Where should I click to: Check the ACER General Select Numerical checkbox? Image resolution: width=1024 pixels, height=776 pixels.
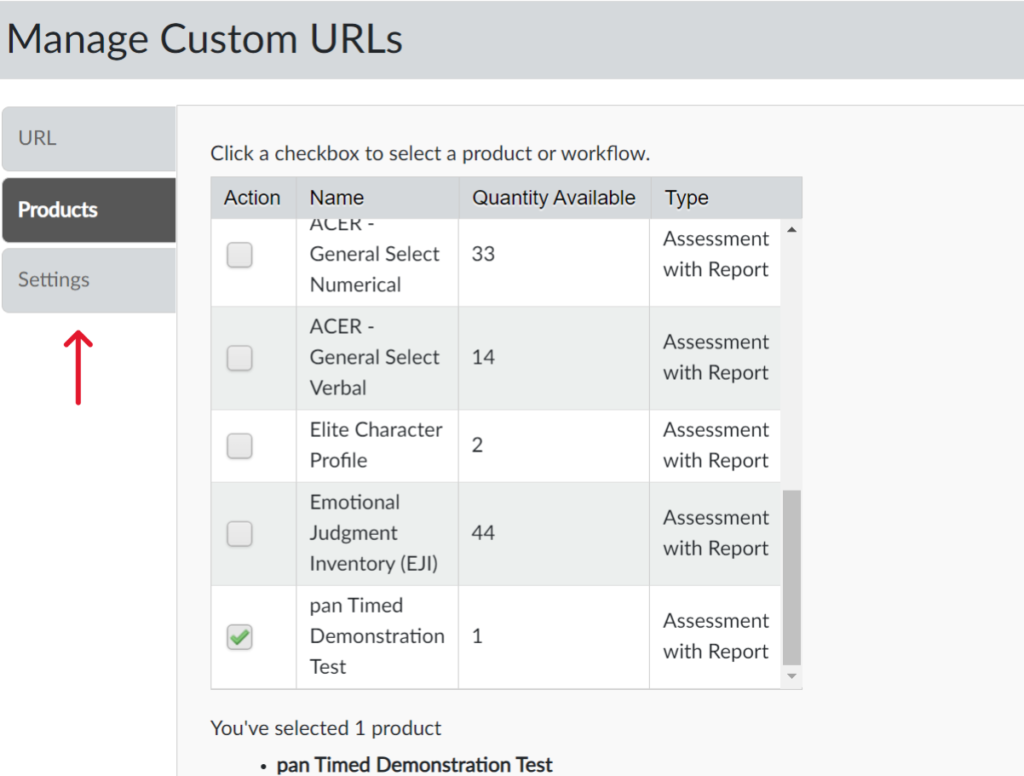coord(239,255)
